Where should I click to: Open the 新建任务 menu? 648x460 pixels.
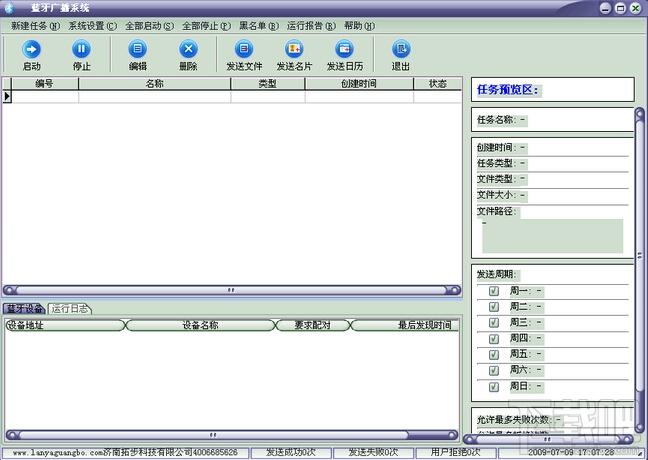[x=34, y=25]
